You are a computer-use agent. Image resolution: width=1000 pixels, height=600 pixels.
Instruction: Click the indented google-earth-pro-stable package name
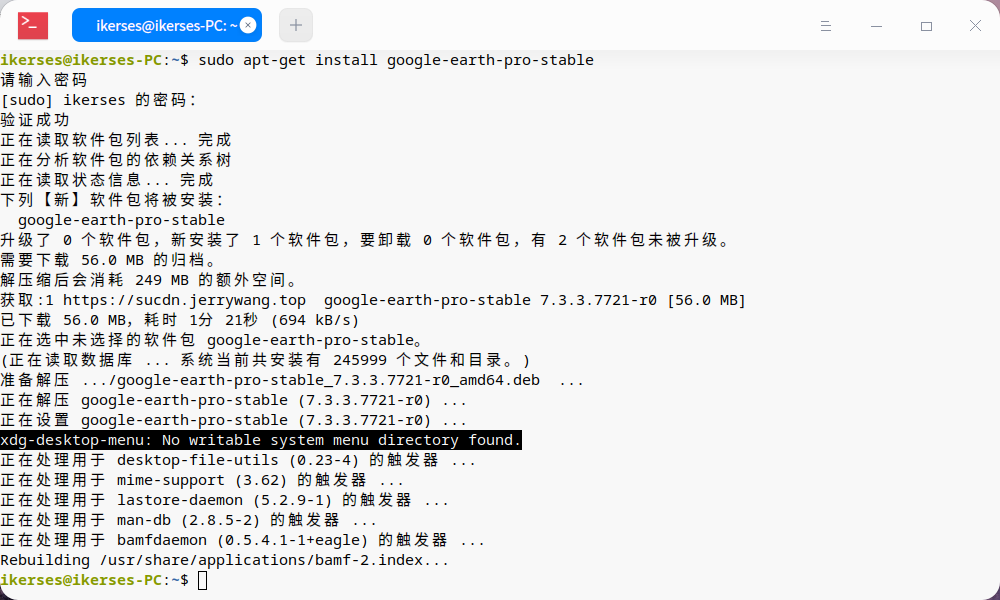click(121, 220)
